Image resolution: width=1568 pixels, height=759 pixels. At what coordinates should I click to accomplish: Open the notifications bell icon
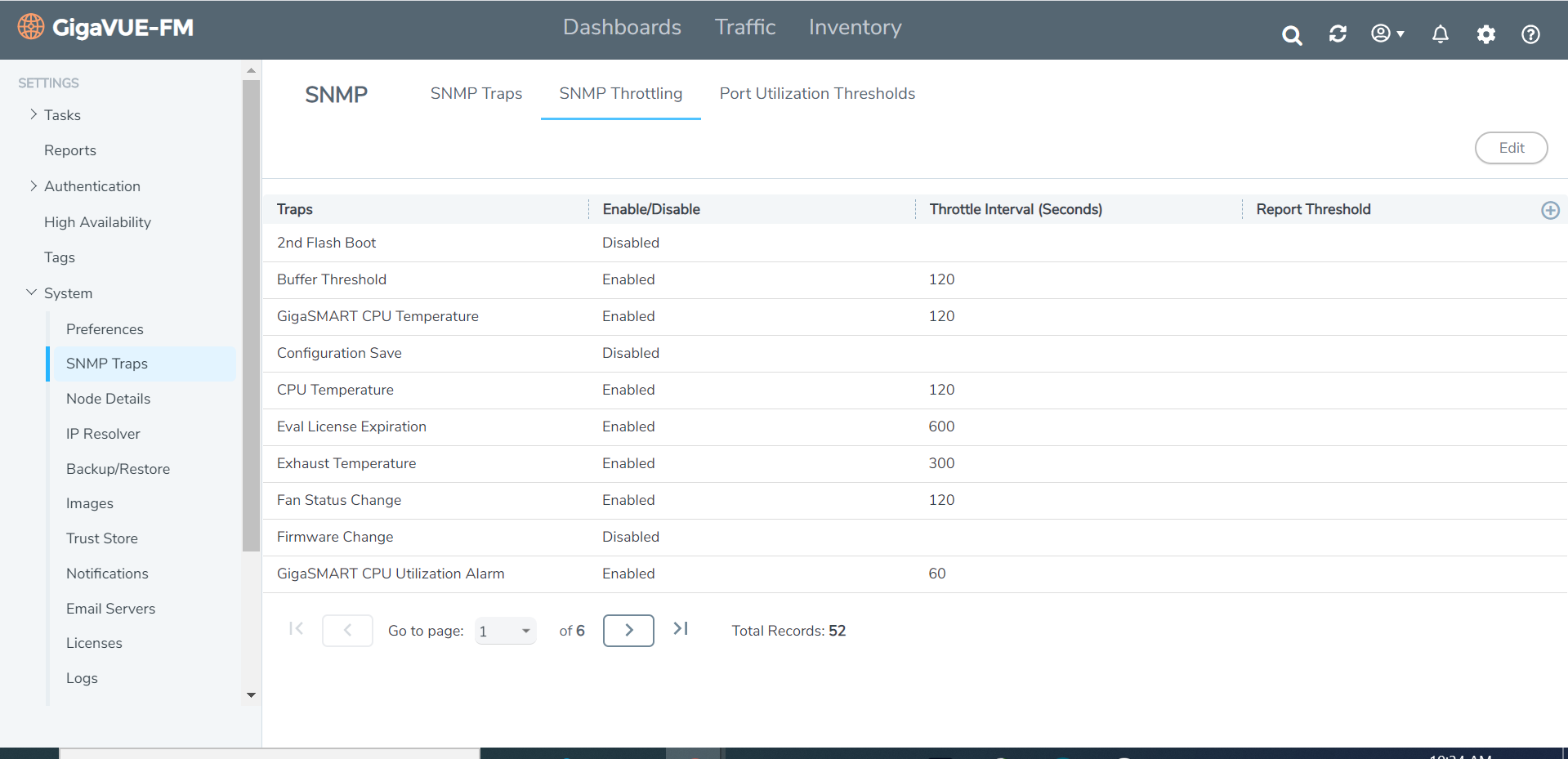pos(1440,34)
